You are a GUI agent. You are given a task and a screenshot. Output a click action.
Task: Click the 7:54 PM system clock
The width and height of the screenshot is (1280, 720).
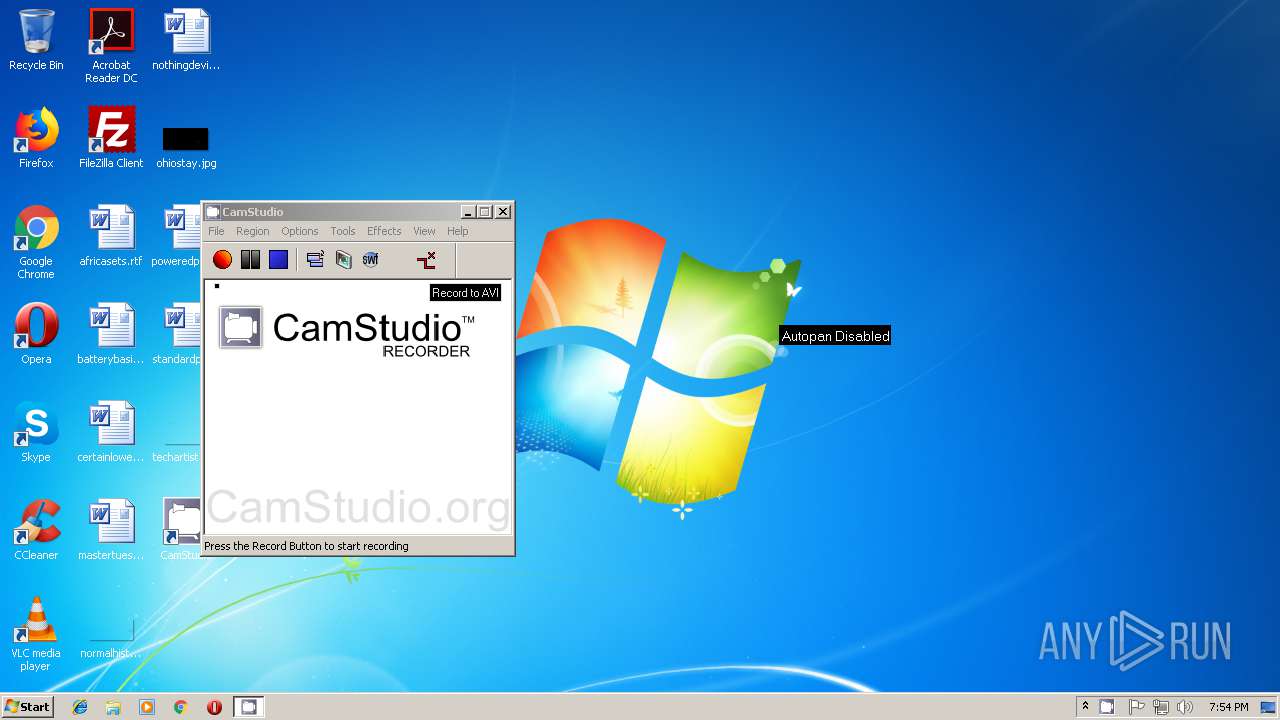[1228, 707]
